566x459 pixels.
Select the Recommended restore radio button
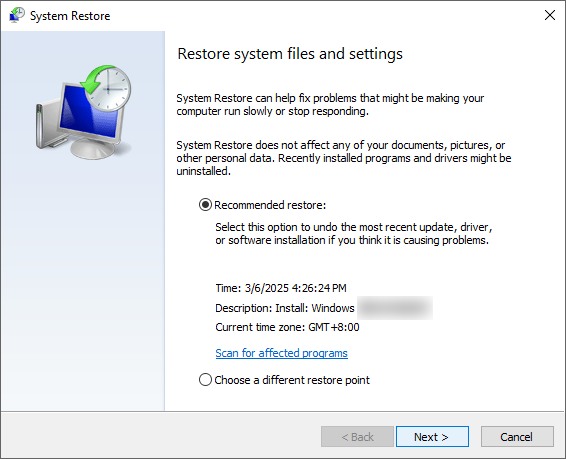(x=205, y=205)
